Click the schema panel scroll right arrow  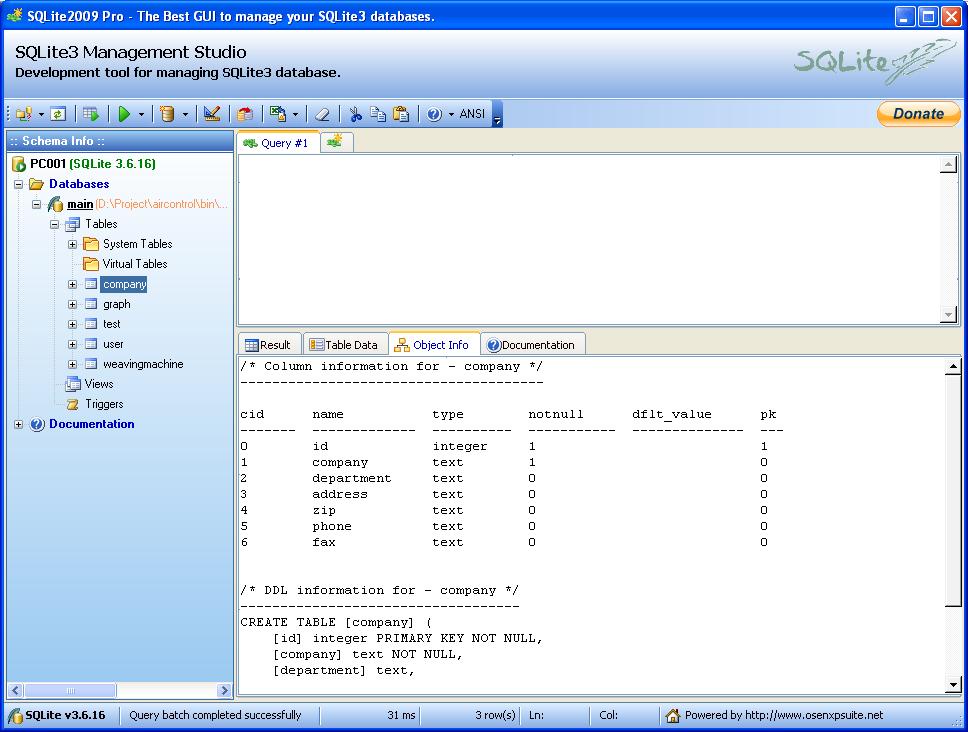(x=224, y=690)
